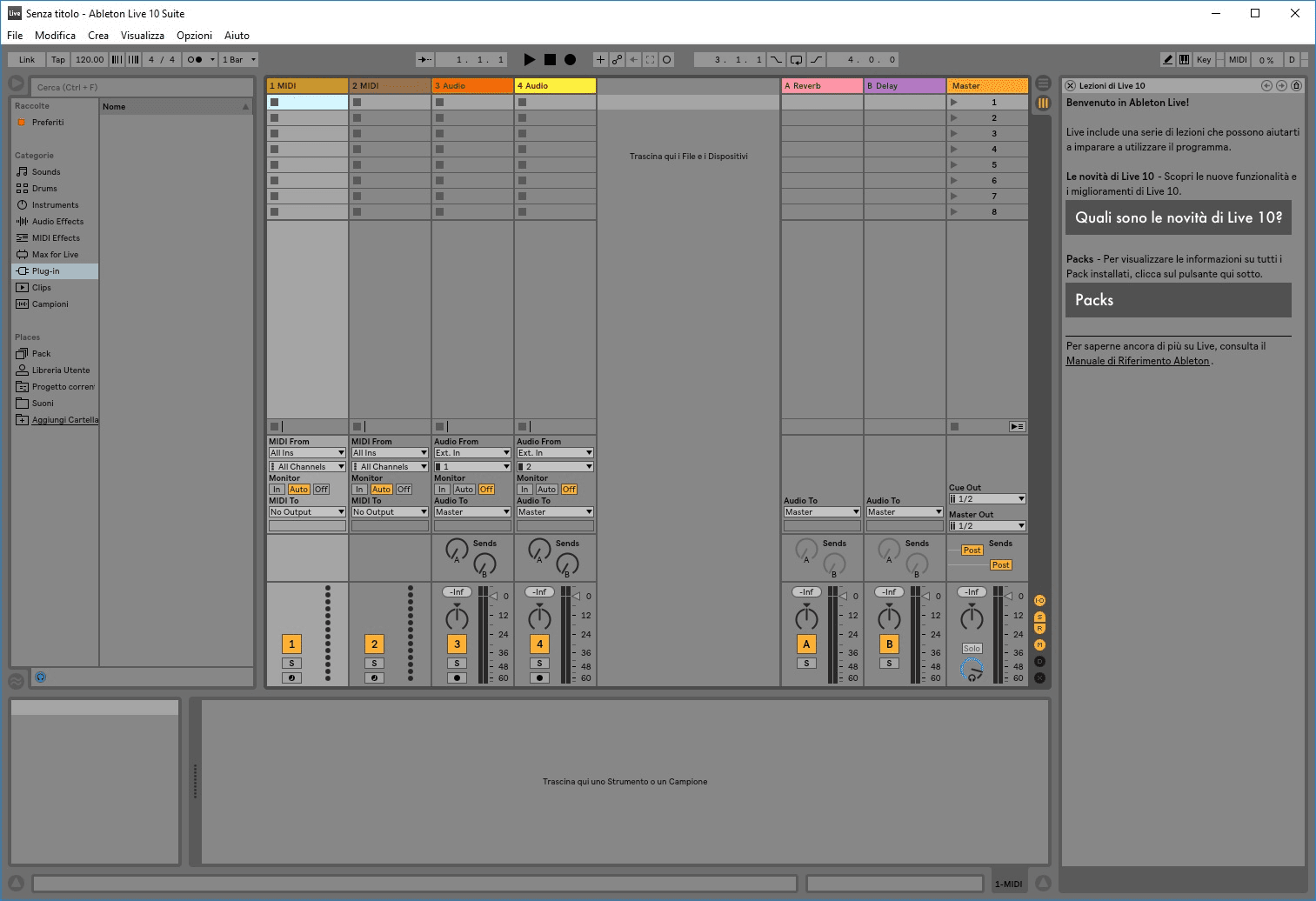Open the Modifica menu
Screen dimensions: 1316x901
(x=55, y=36)
